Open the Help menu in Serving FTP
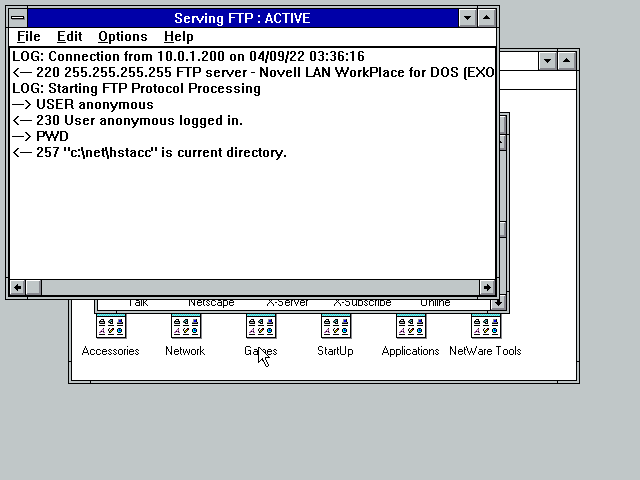 click(x=179, y=37)
